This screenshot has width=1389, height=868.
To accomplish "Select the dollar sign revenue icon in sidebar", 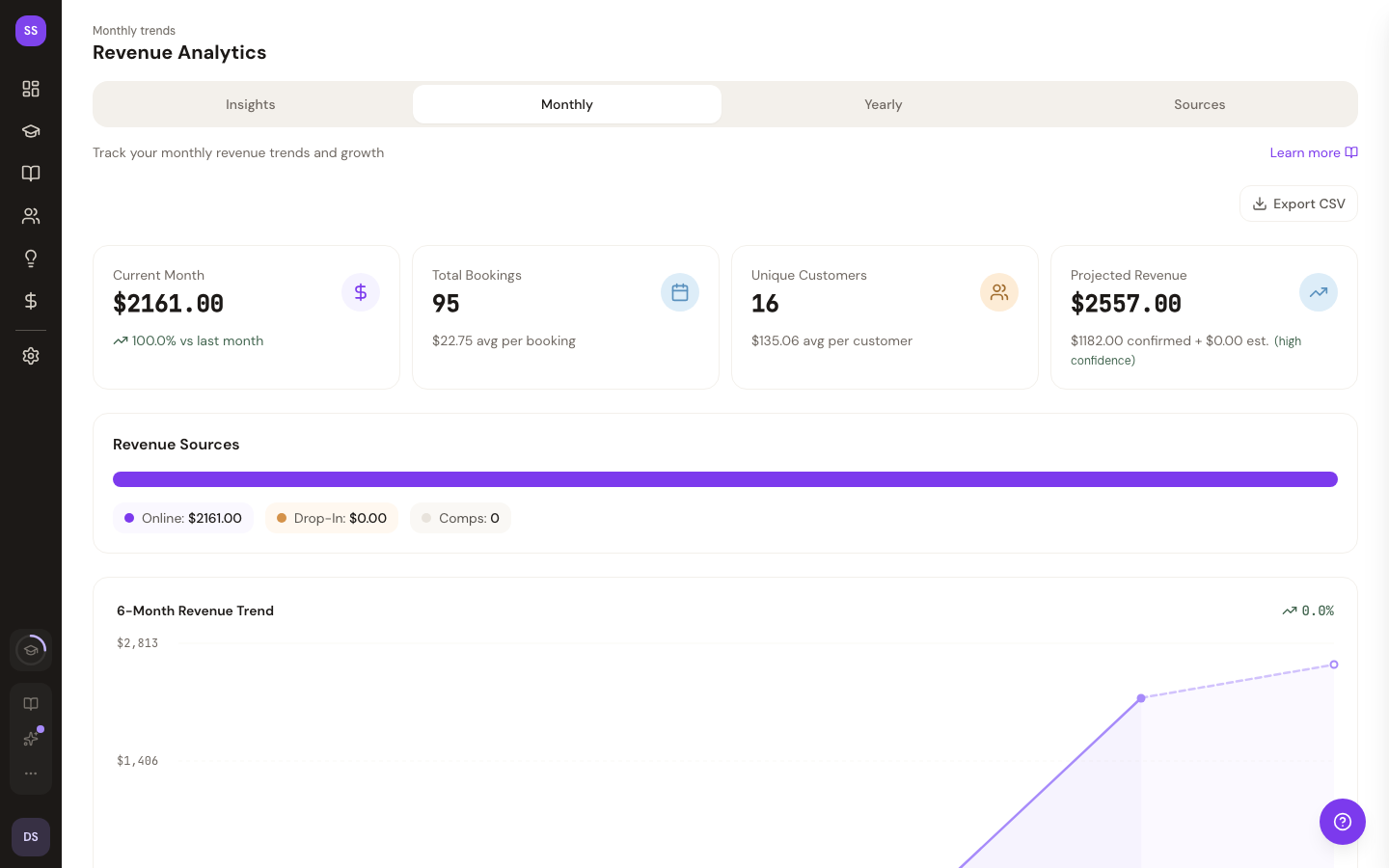I will [31, 301].
